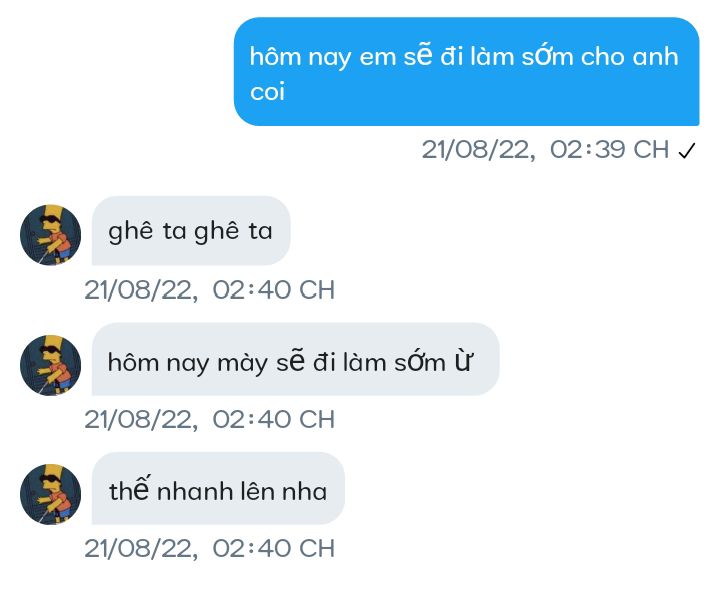Click the first "ghê" in the first gray bubble

click(x=130, y=231)
